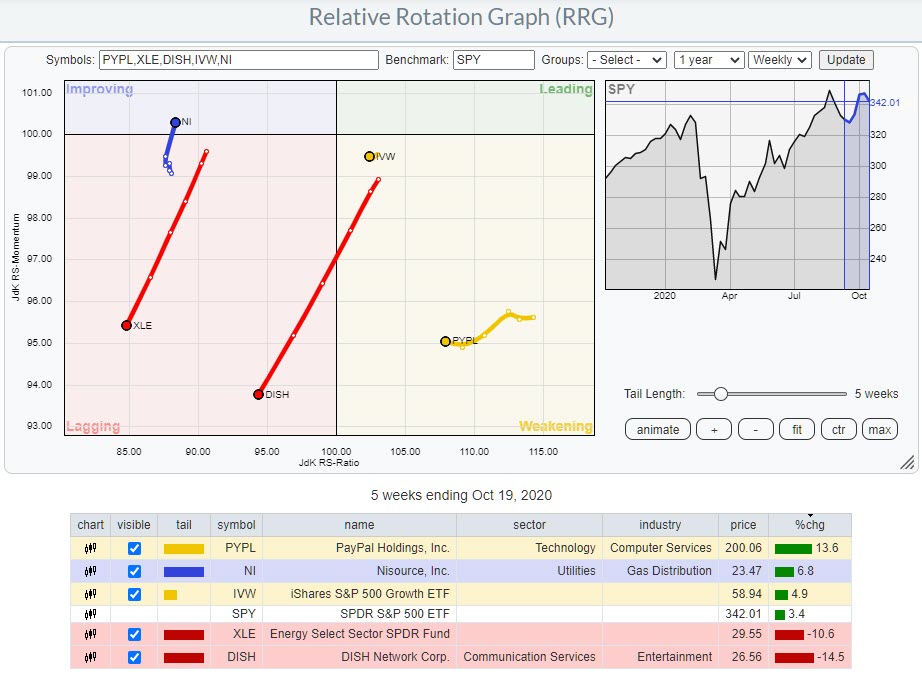The image size is (922, 678).
Task: Open the chart icon for XLE row
Action: (x=91, y=634)
